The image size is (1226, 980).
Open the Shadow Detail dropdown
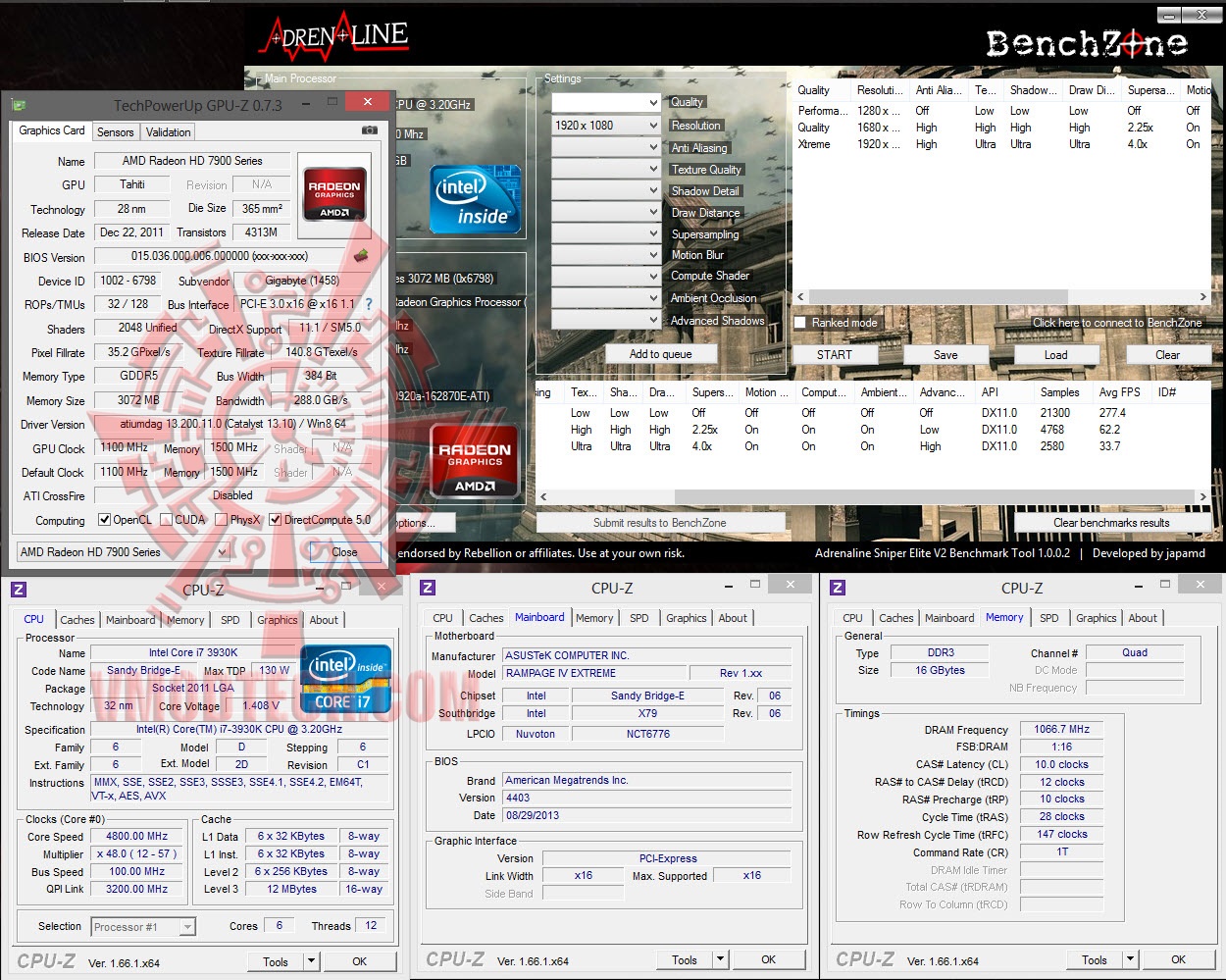click(605, 190)
